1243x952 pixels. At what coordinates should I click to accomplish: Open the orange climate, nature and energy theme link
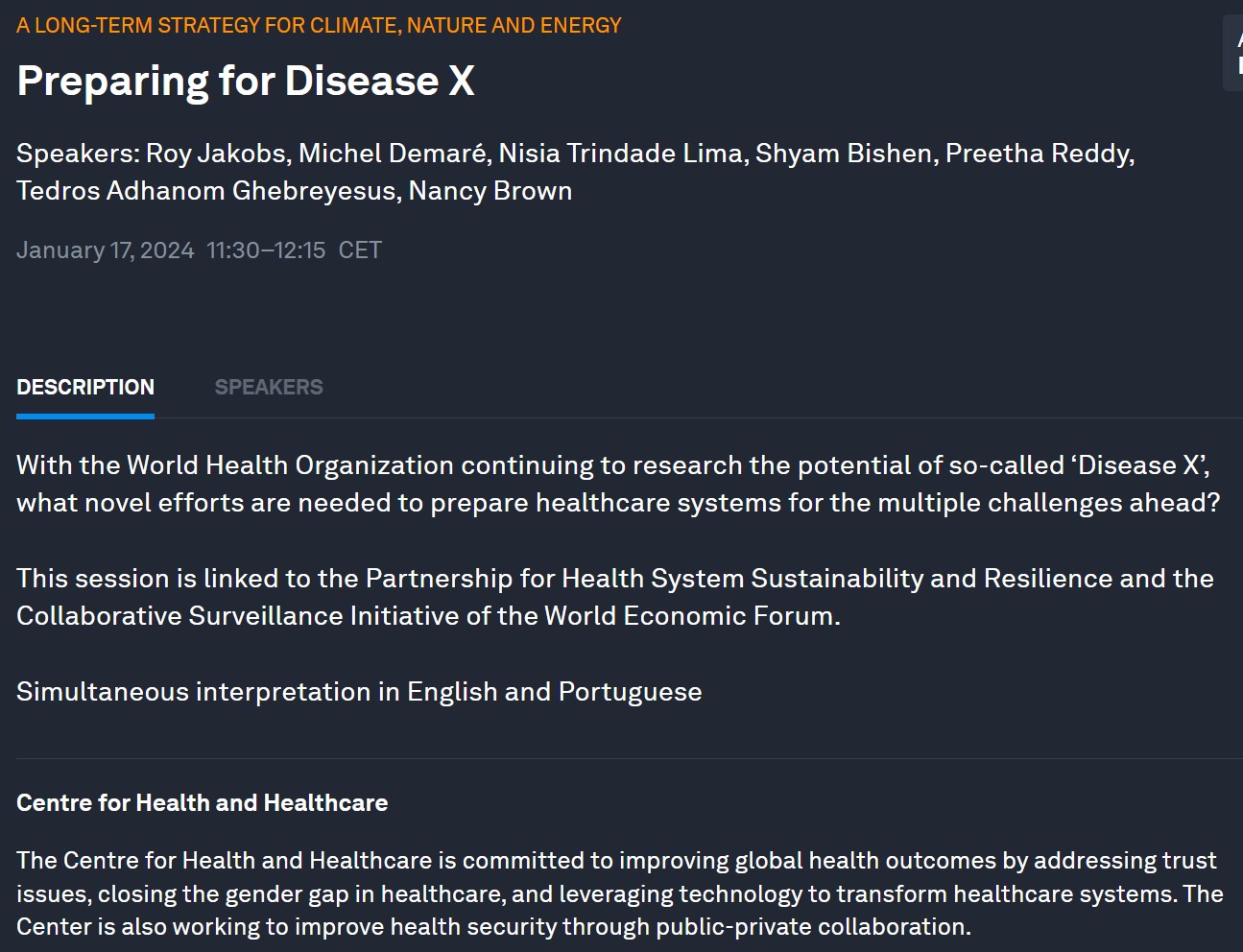(319, 25)
